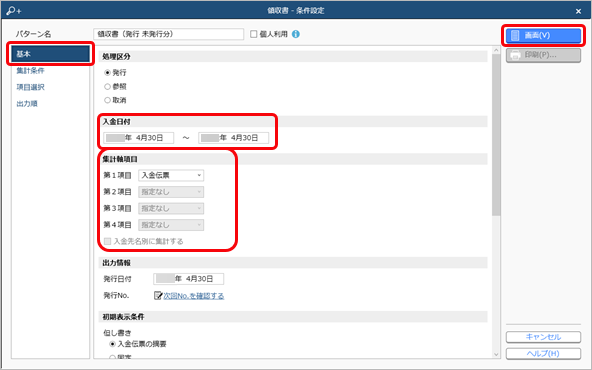This screenshot has width=592, height=370.
Task: Select the 取消 radio button
Action: [x=108, y=100]
